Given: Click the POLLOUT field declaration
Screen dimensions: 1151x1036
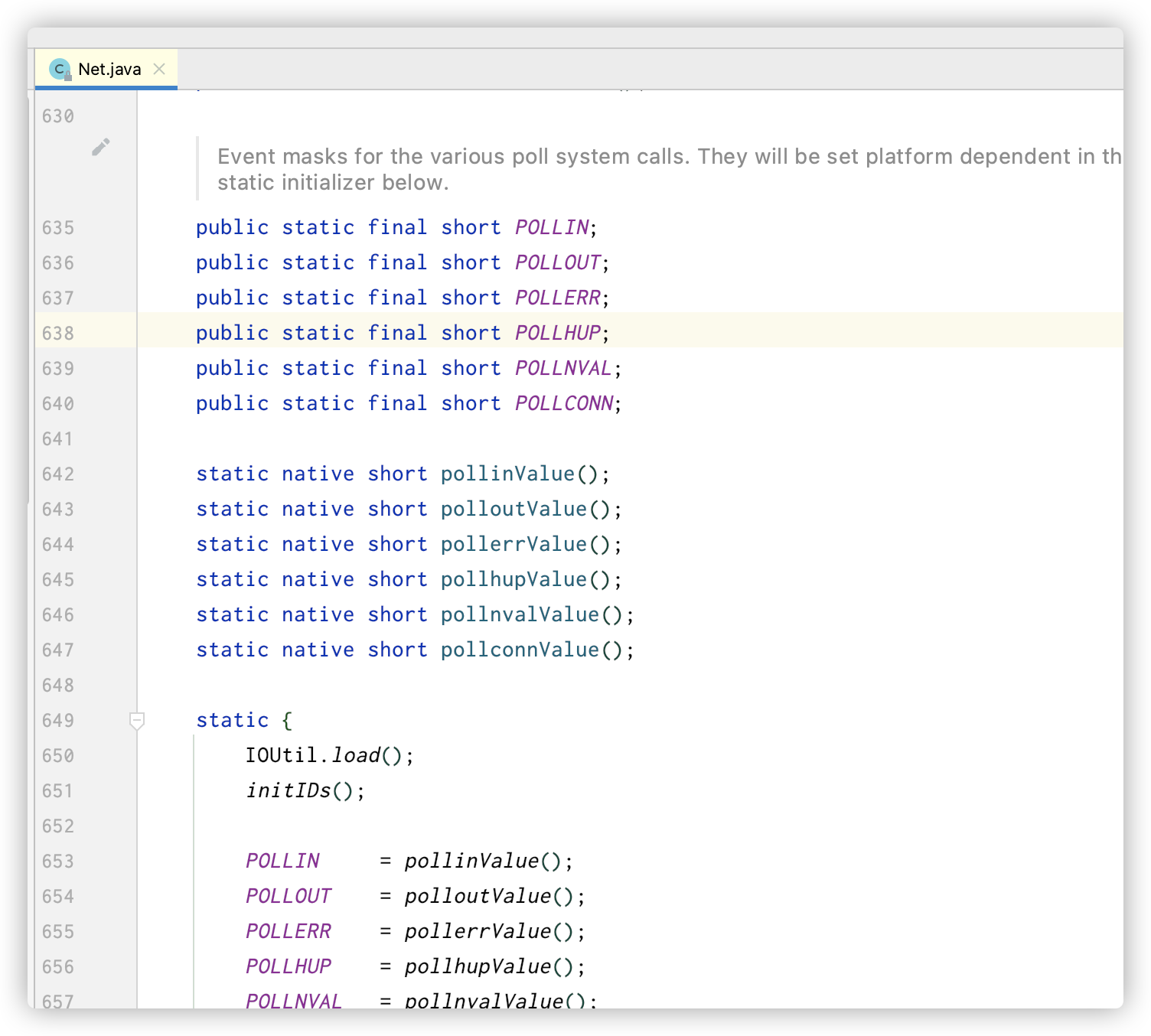Looking at the screenshot, I should click(x=558, y=262).
